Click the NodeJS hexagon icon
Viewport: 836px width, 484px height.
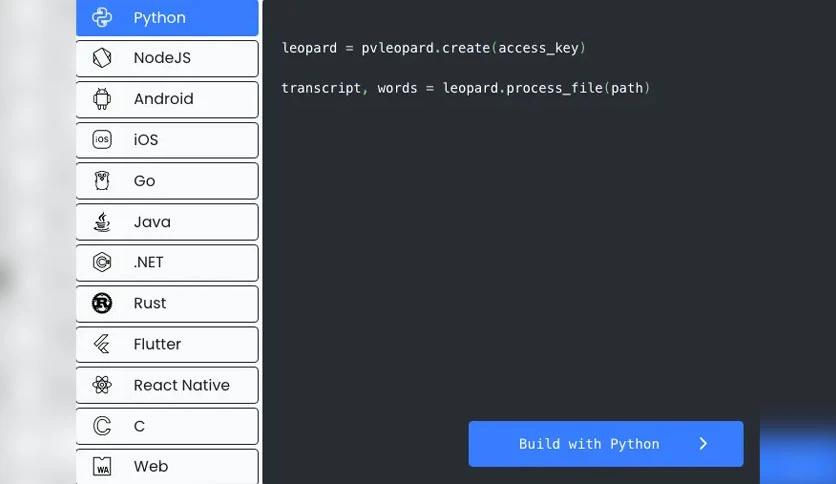pos(102,58)
